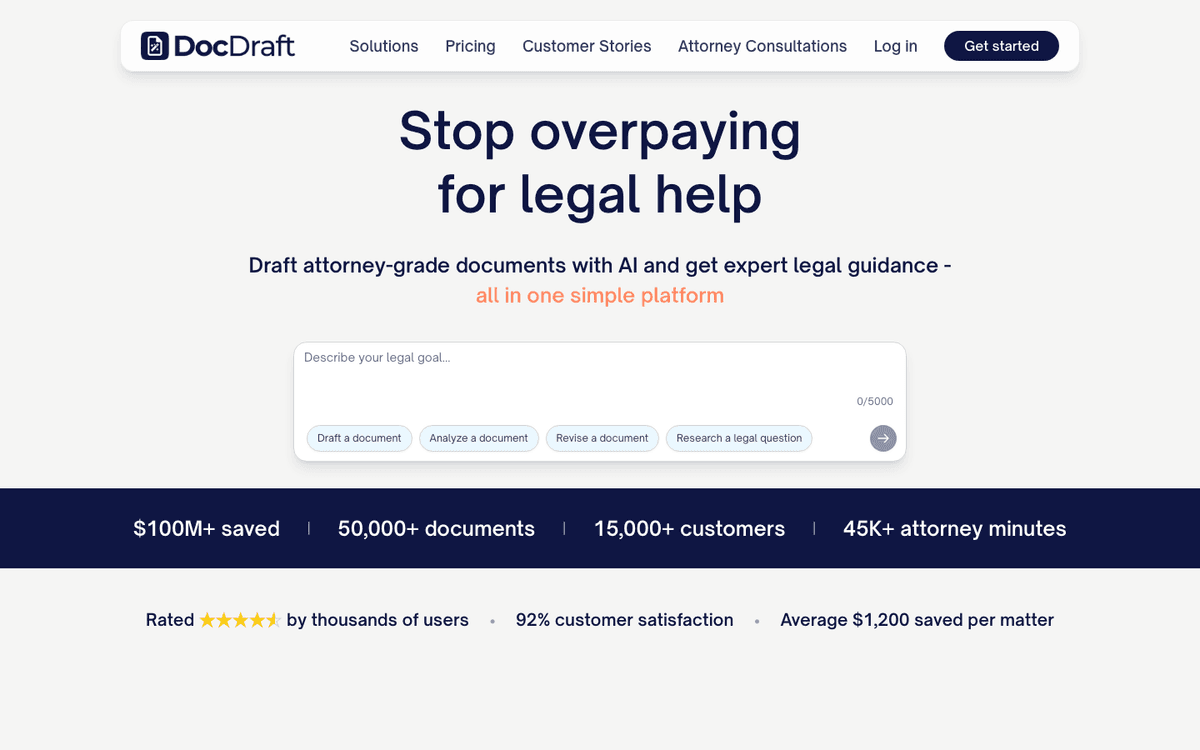Choose Research a legal question chip

click(739, 438)
